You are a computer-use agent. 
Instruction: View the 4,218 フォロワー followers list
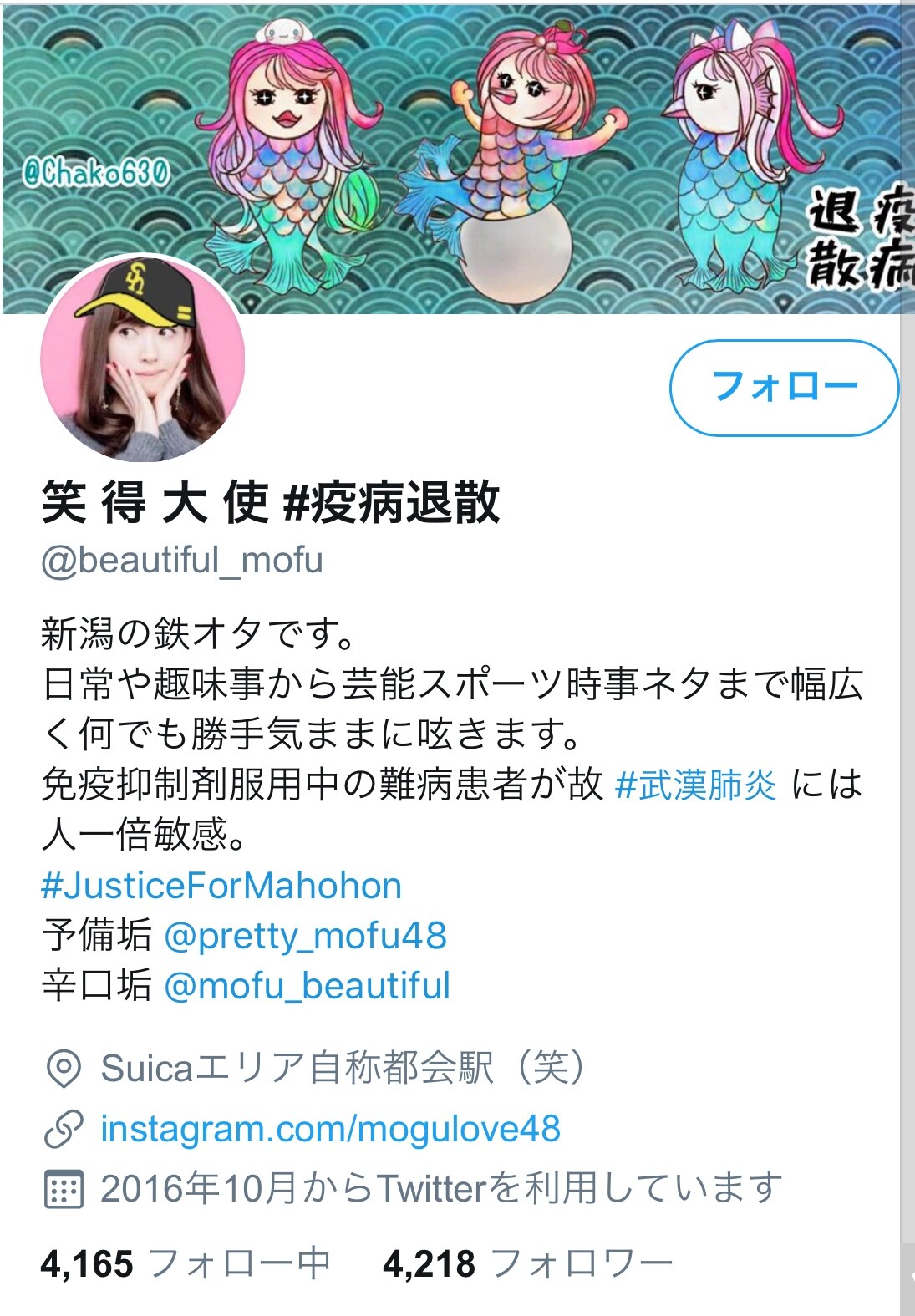click(x=528, y=1264)
